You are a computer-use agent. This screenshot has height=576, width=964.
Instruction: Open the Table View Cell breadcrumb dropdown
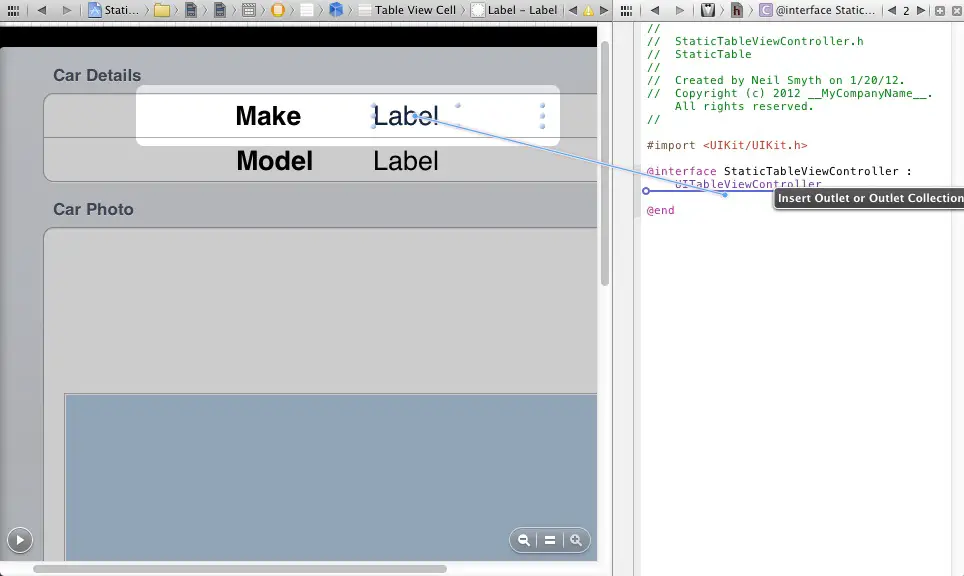coord(415,10)
